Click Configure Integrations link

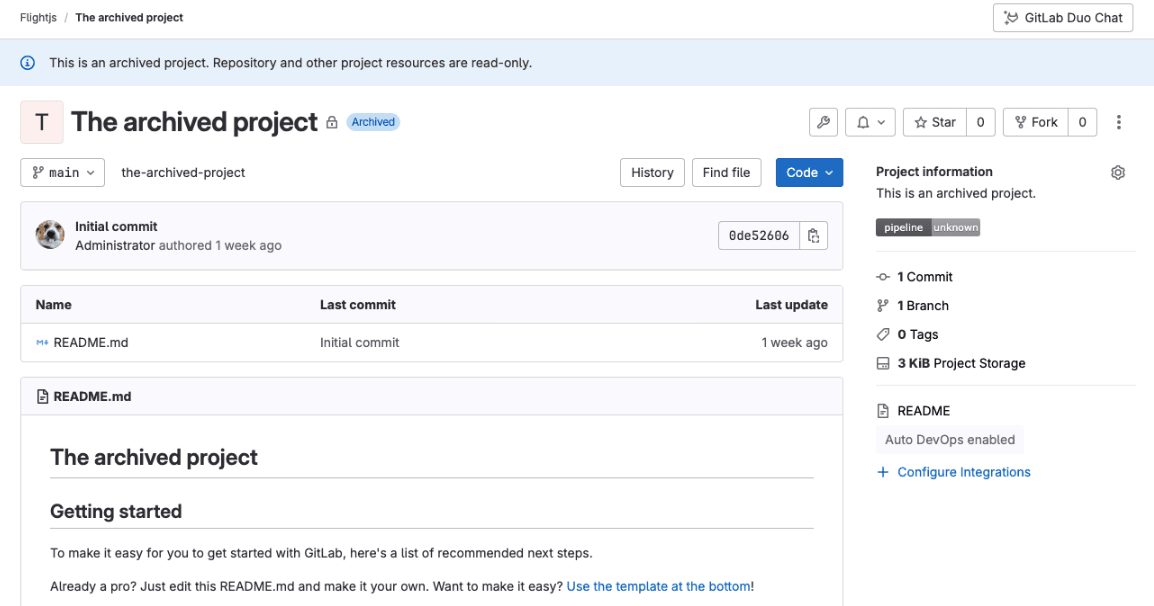[963, 472]
